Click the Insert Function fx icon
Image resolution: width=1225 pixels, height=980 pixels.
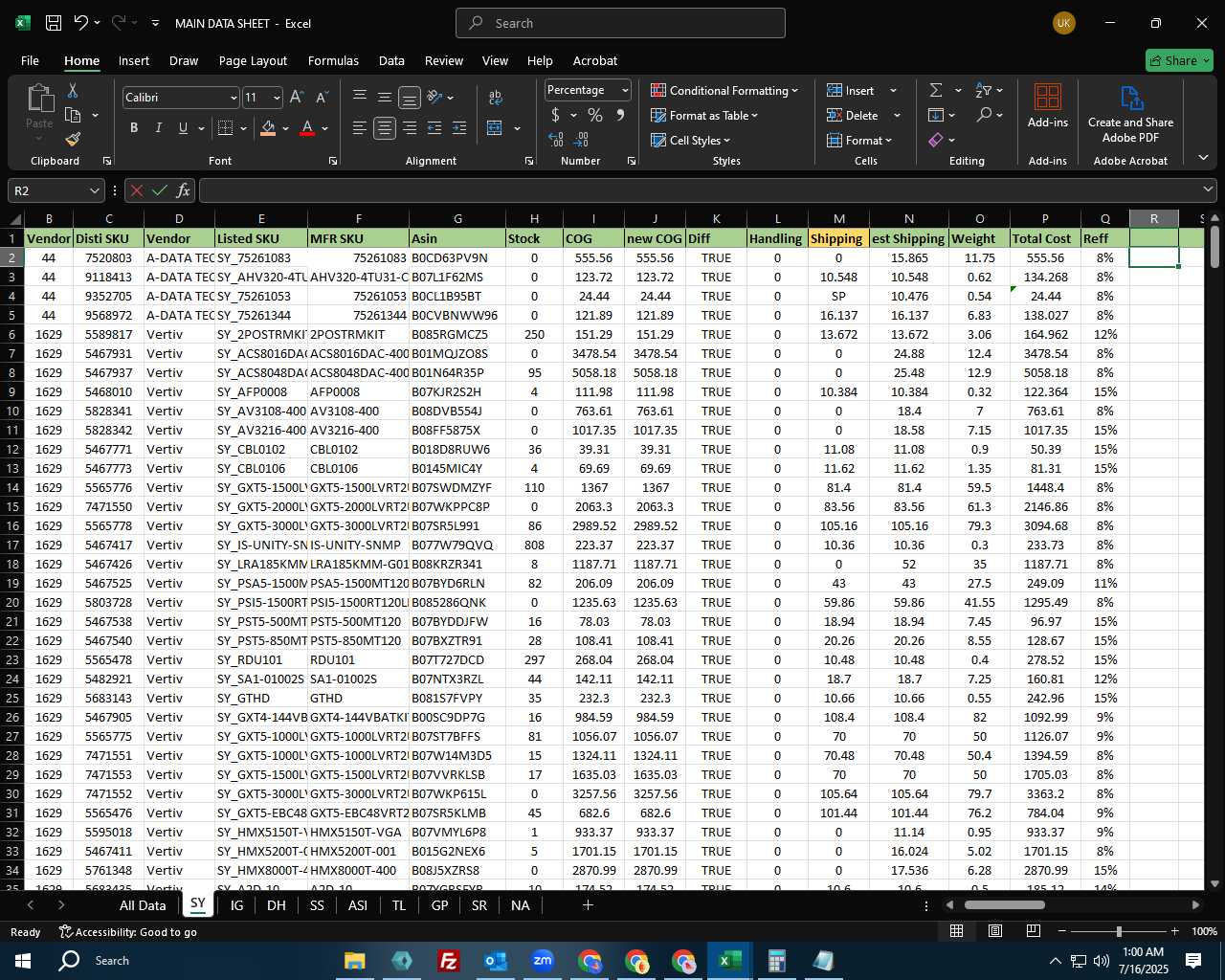[184, 190]
